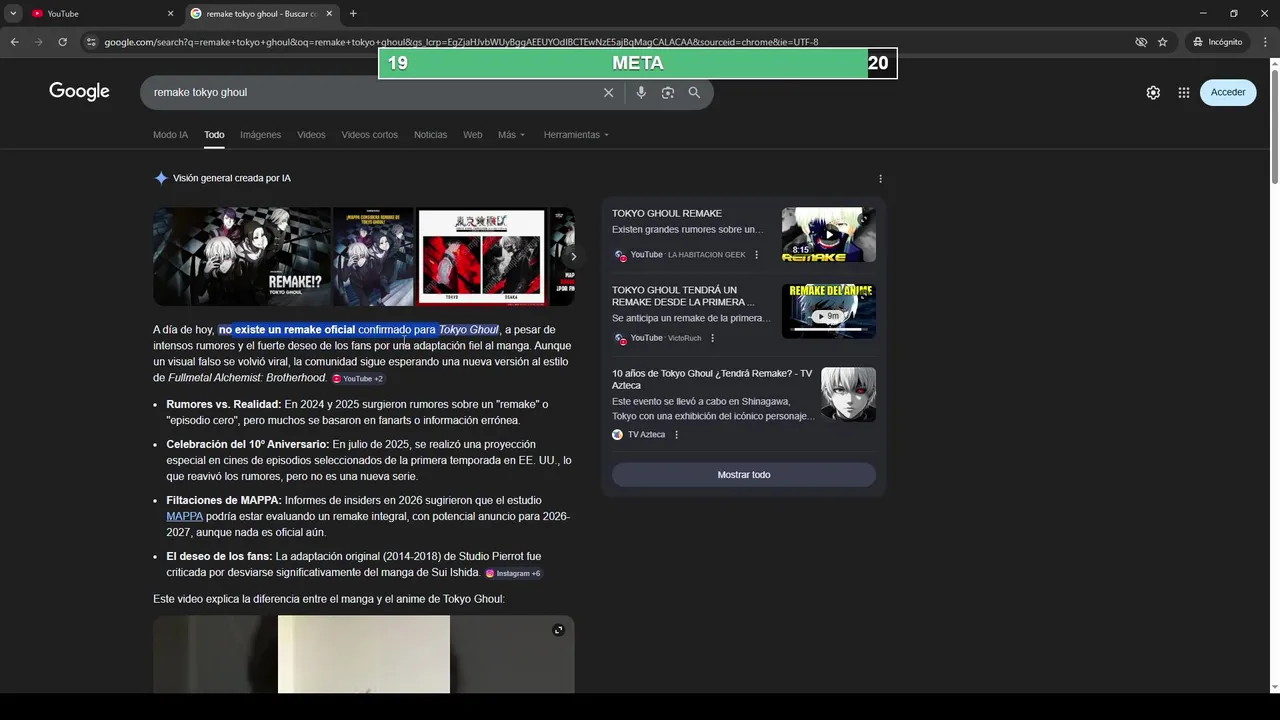Expand the embedded video fullscreen icon
This screenshot has height=720, width=1280.
pos(558,630)
